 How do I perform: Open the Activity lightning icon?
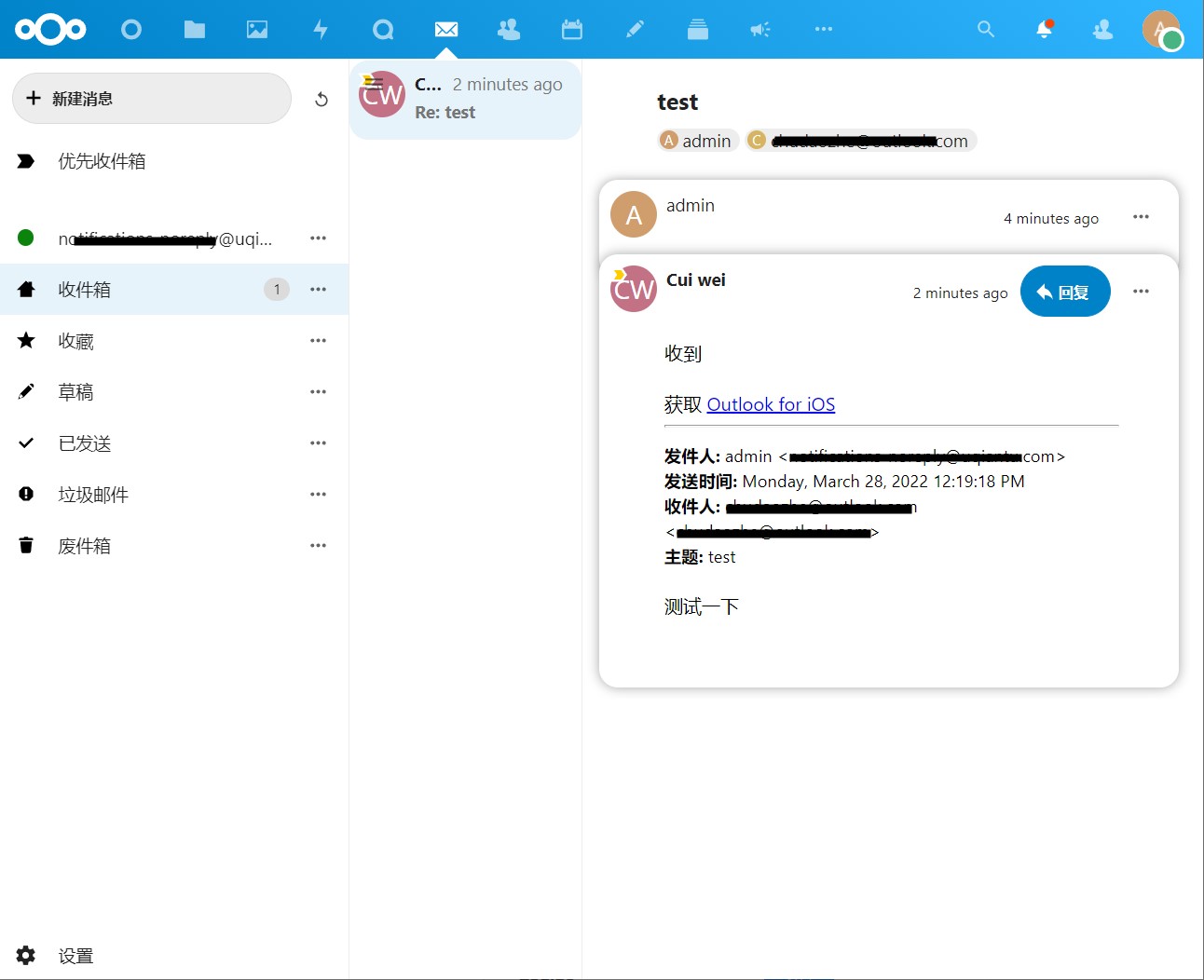pos(321,30)
